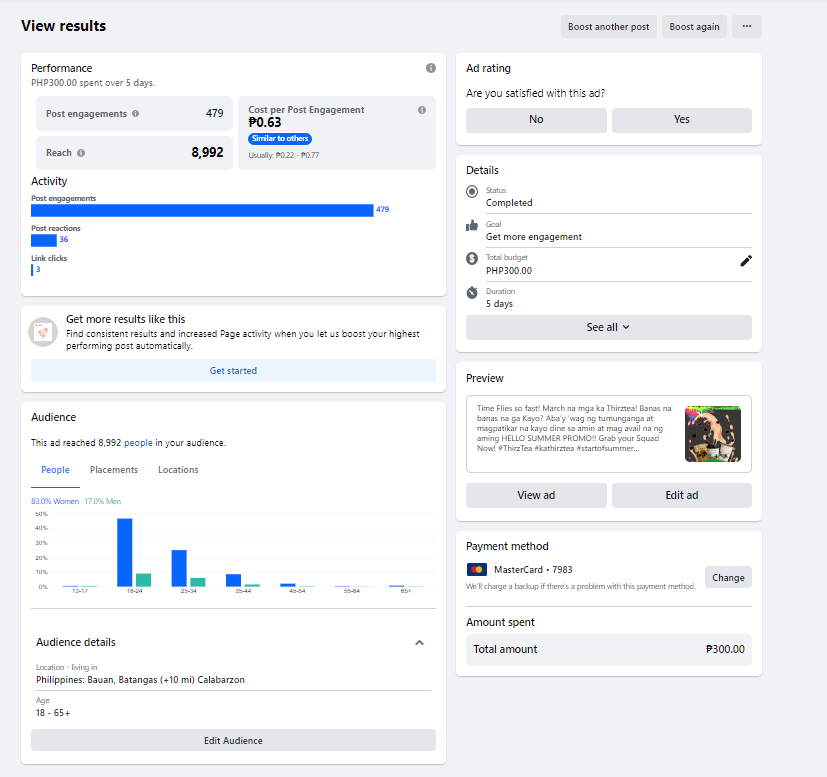Open the three-dot more options menu

click(x=746, y=26)
